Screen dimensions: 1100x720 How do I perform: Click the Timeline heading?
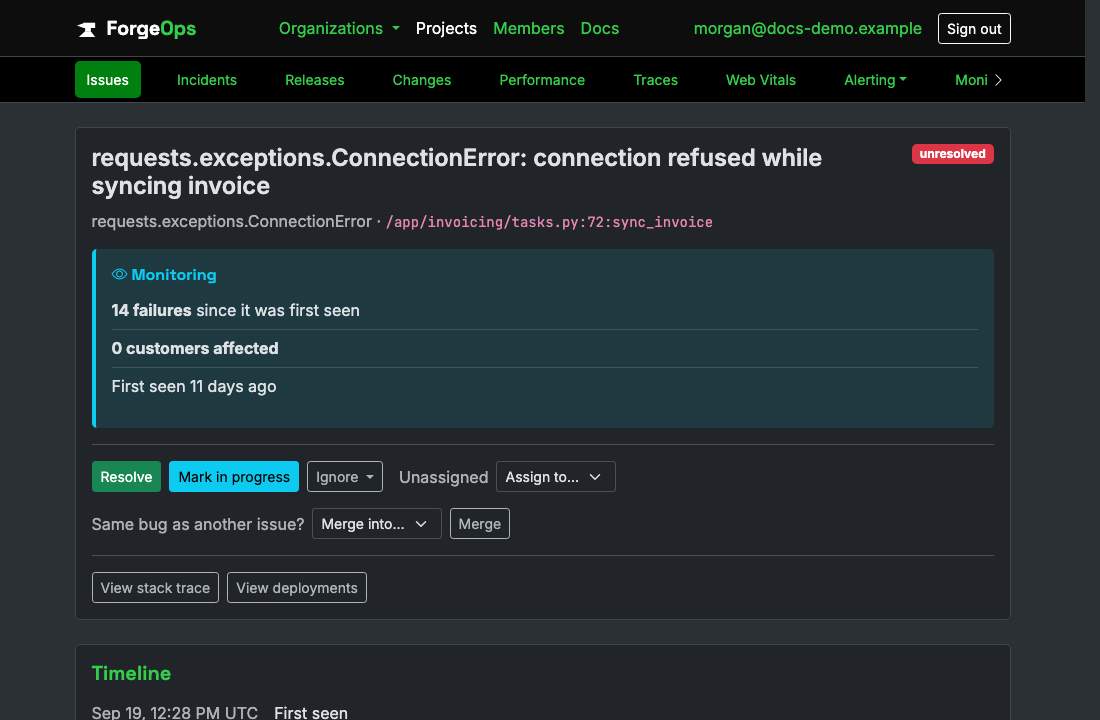click(x=131, y=674)
